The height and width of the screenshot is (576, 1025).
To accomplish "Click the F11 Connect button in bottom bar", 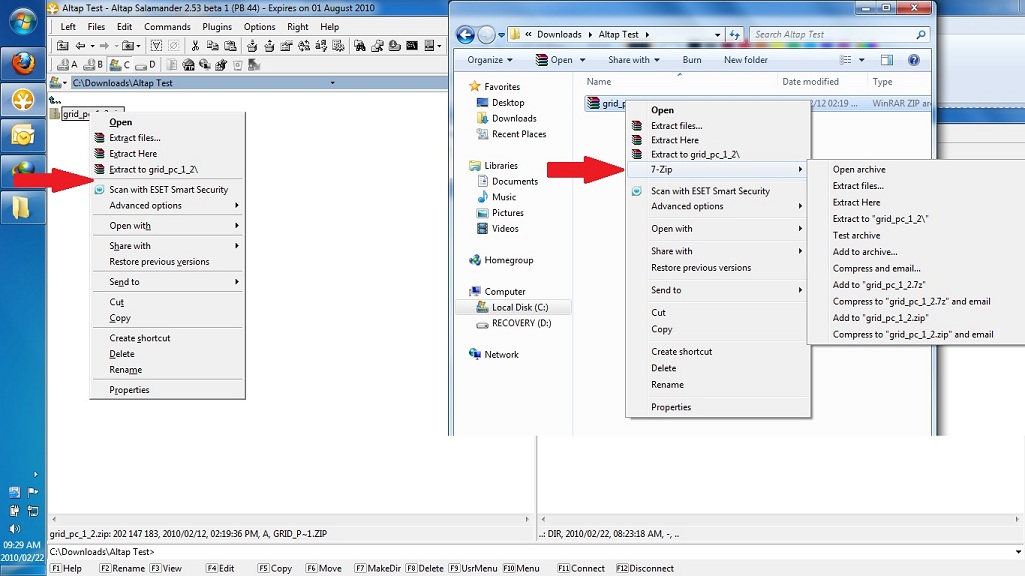I will [581, 568].
